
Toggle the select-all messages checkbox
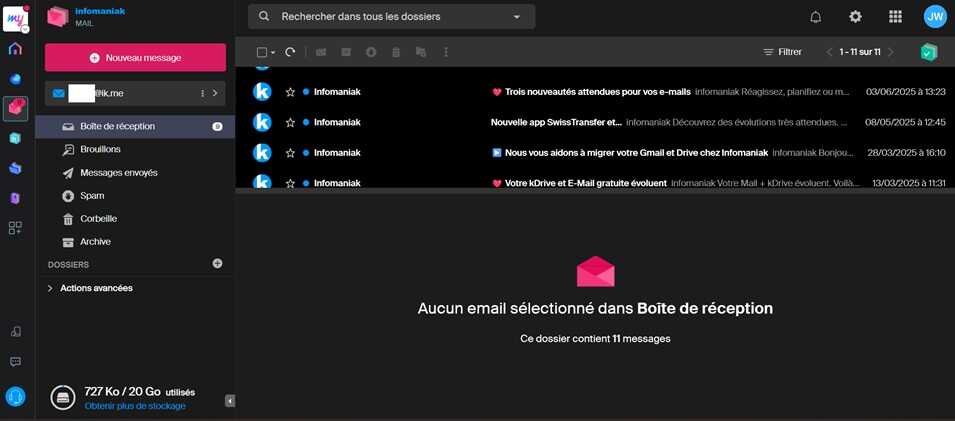(x=262, y=52)
